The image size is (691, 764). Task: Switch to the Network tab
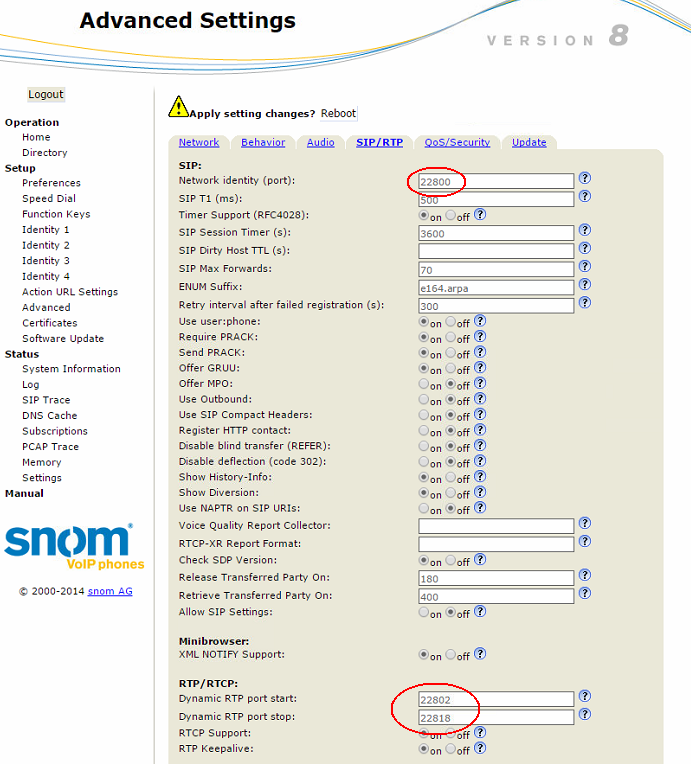coord(198,143)
